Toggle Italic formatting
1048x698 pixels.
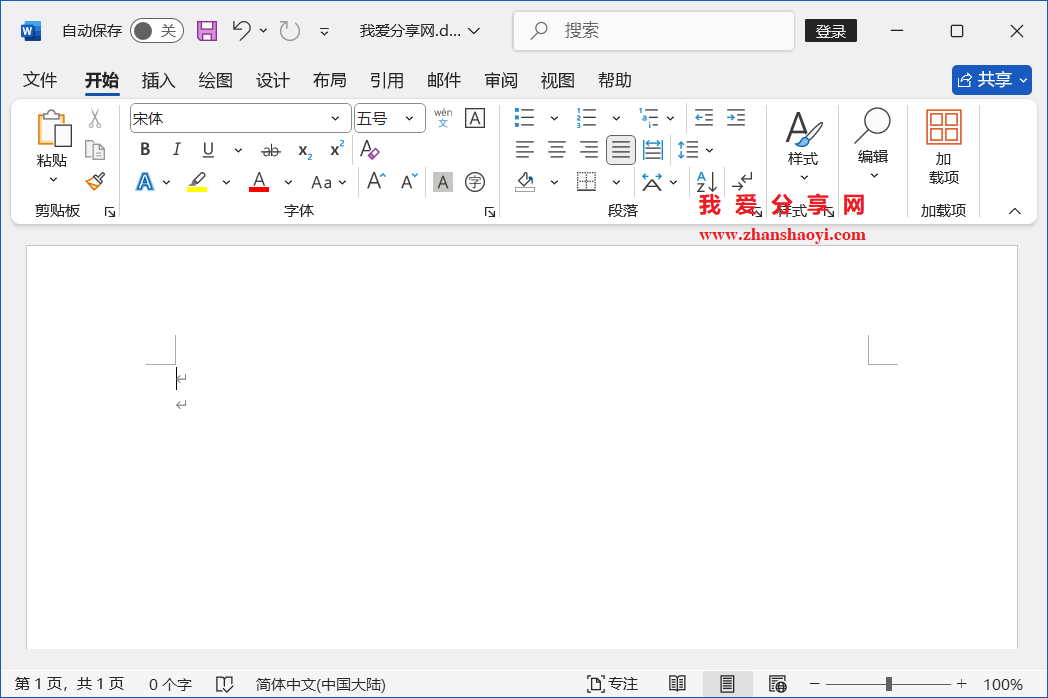coord(176,150)
